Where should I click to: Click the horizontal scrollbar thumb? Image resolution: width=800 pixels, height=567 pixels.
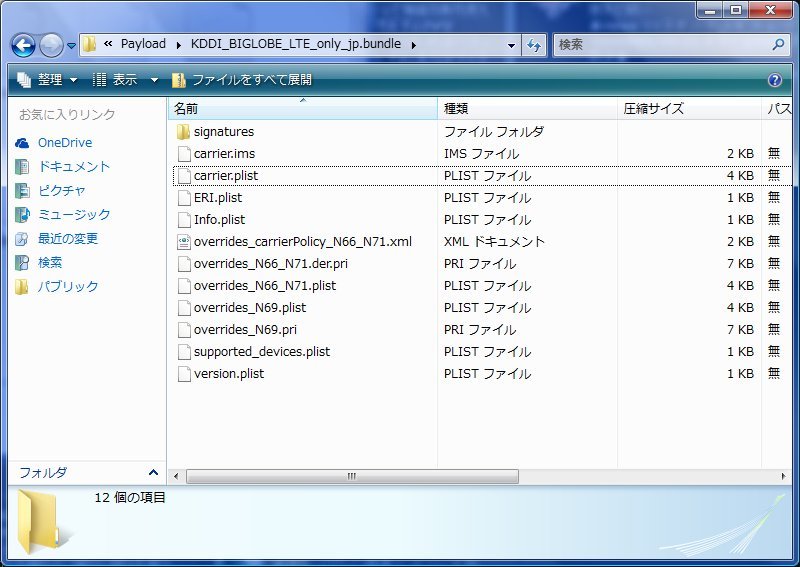click(x=350, y=476)
